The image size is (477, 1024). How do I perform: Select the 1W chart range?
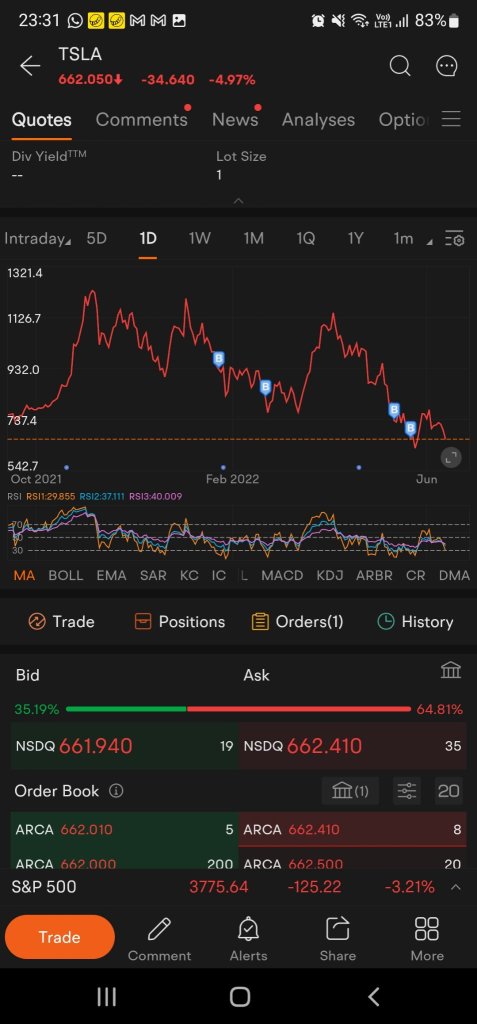[199, 239]
